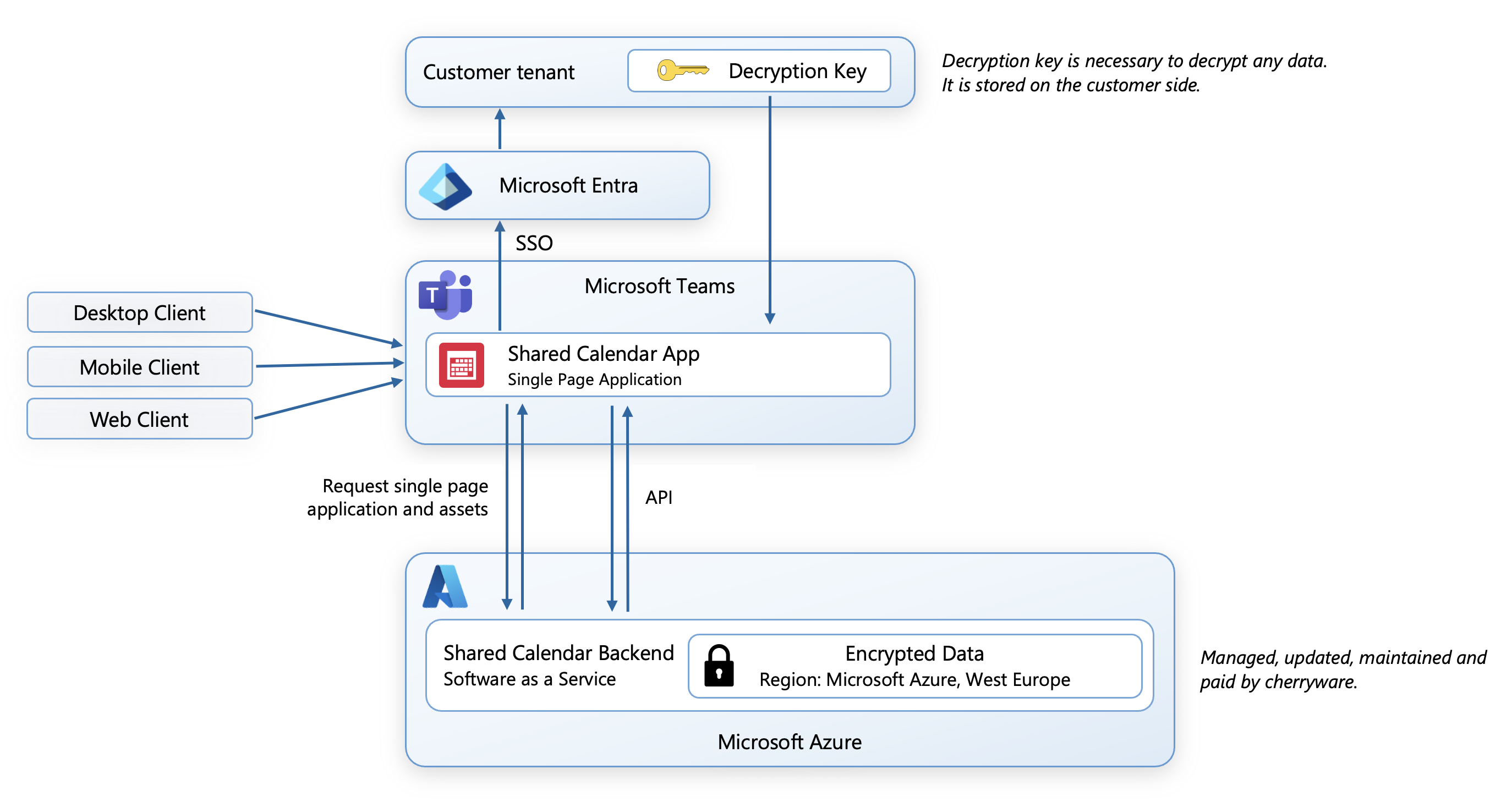The height and width of the screenshot is (802, 1512).
Task: Click the italic note about the decryption key
Action: pyautogui.click(x=1134, y=73)
